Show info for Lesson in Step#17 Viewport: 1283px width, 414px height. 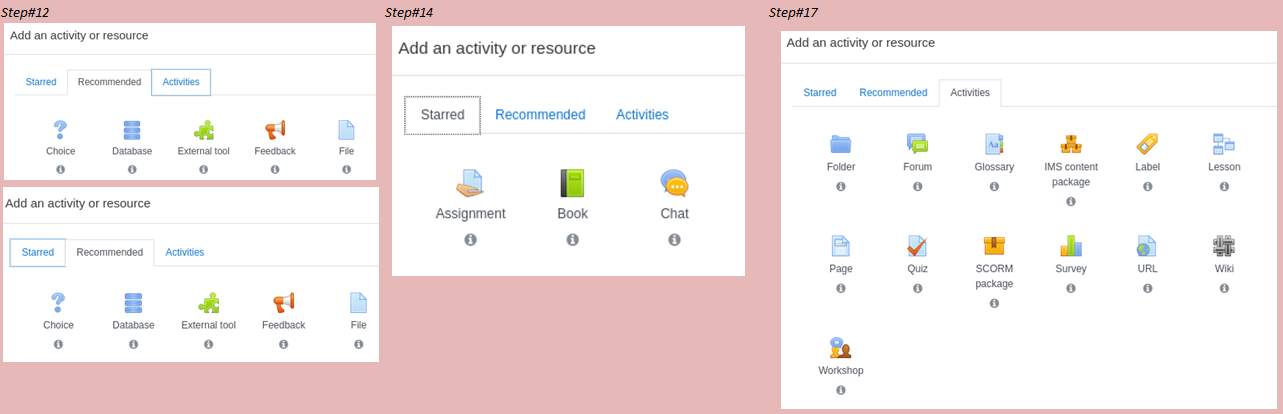1224,187
